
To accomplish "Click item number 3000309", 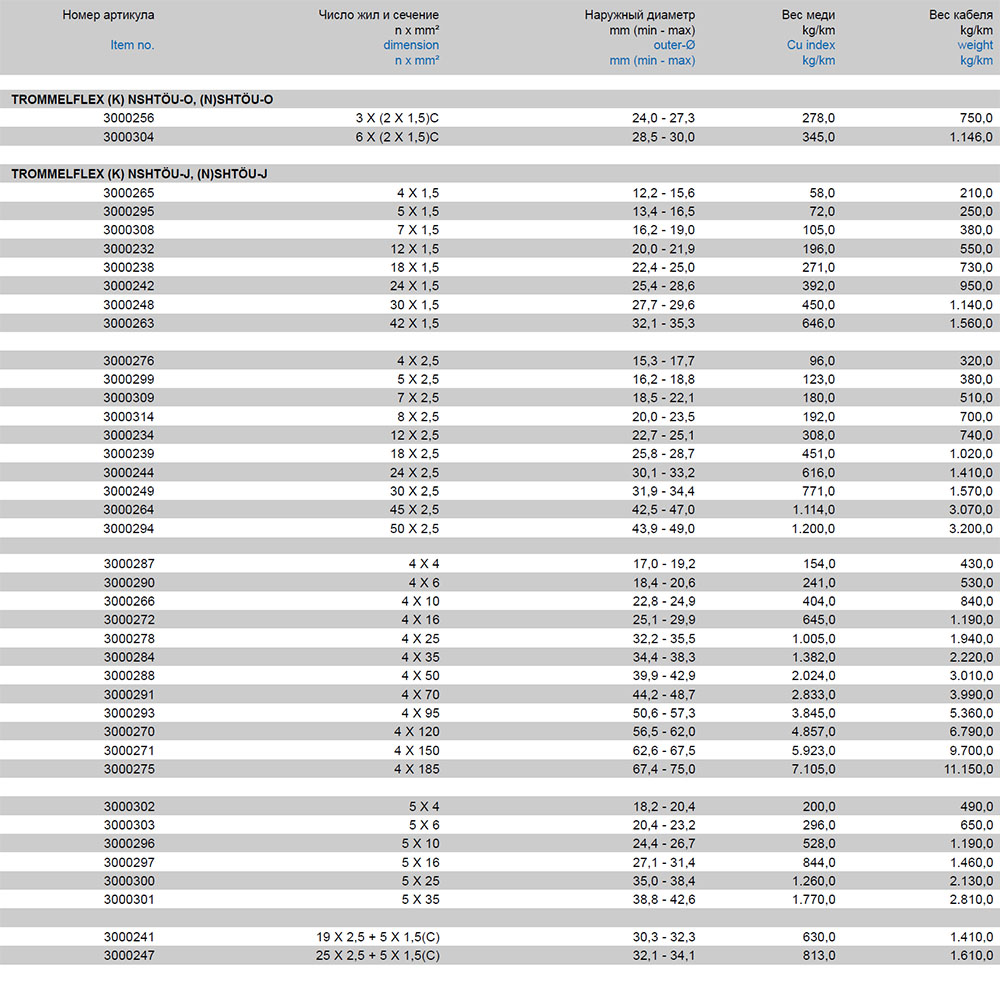I will click(x=129, y=398).
